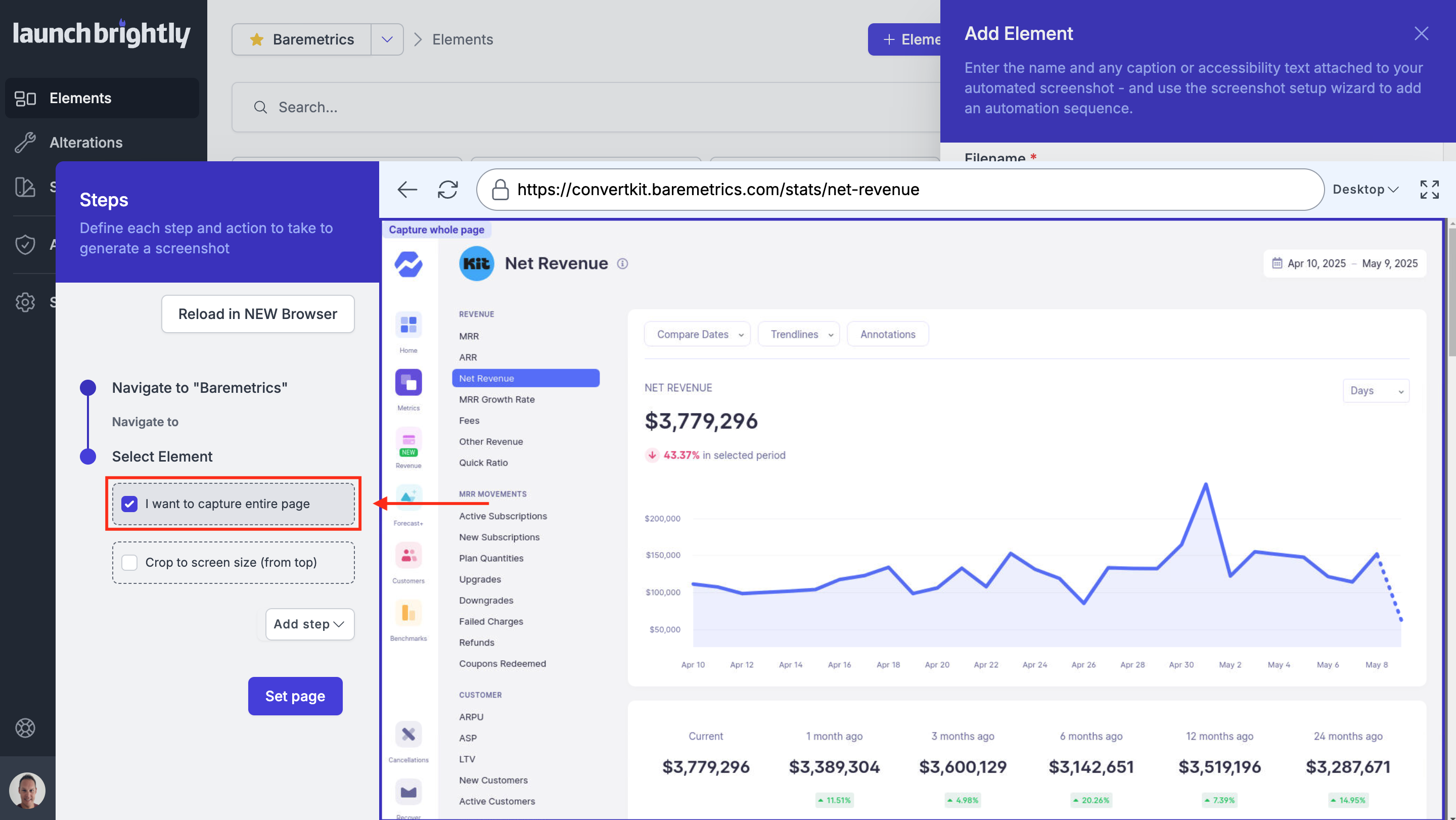The image size is (1456, 820).
Task: Open the date range picker
Action: [x=1345, y=263]
